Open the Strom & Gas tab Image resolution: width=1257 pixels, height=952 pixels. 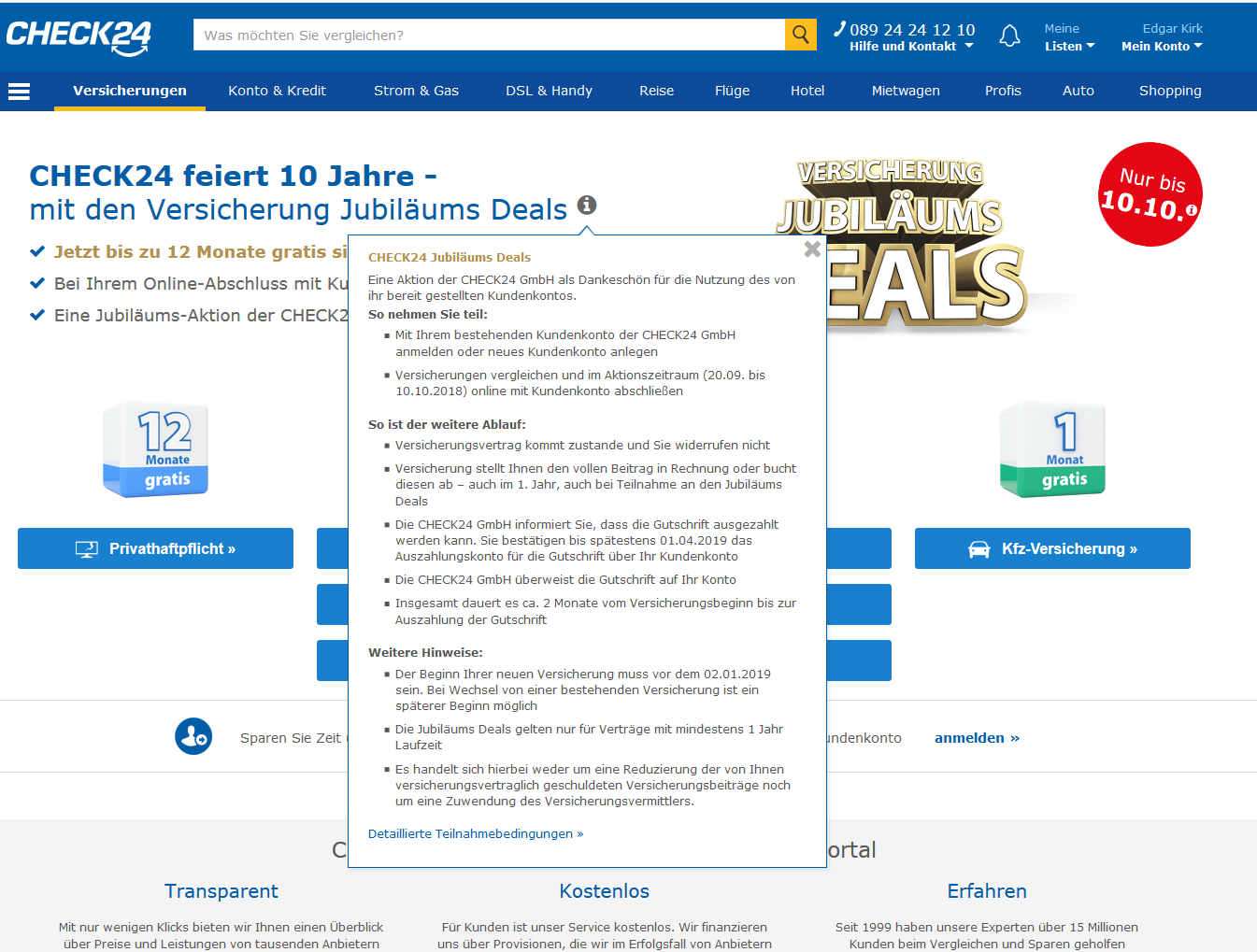pyautogui.click(x=416, y=91)
